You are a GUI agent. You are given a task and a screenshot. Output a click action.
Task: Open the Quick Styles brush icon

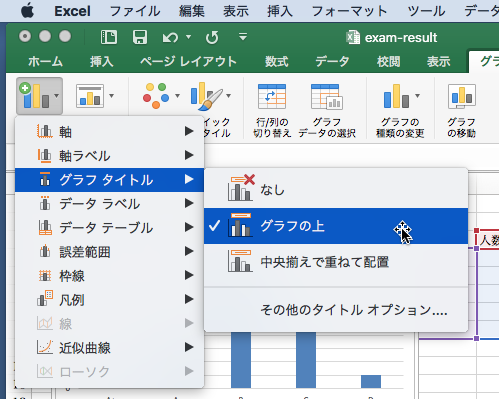[x=207, y=96]
